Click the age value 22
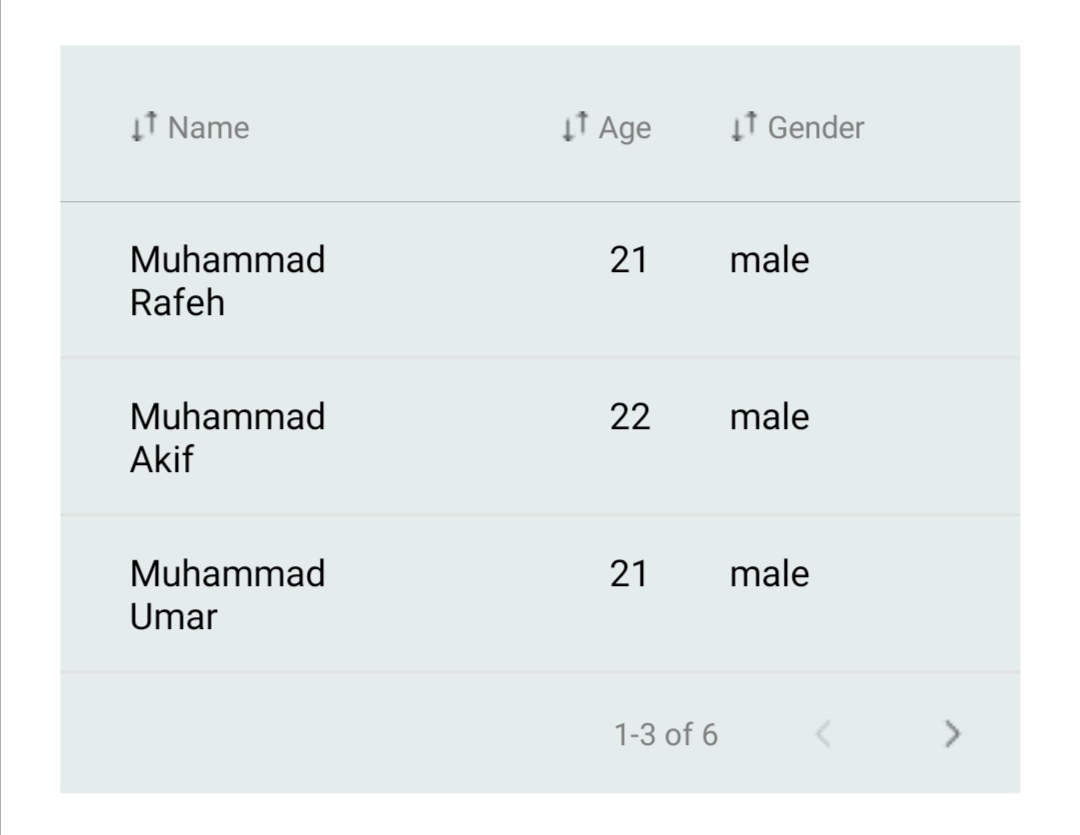 [630, 417]
